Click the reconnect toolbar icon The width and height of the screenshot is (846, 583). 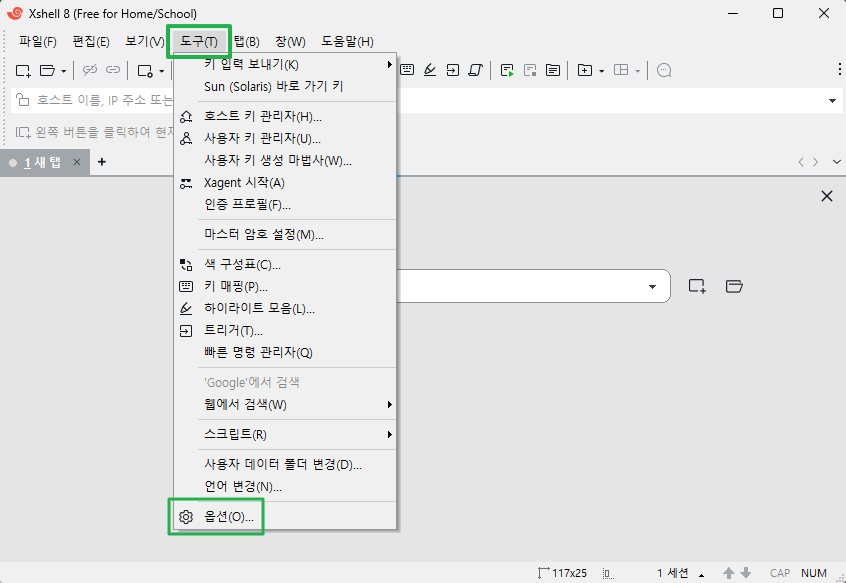coord(113,70)
